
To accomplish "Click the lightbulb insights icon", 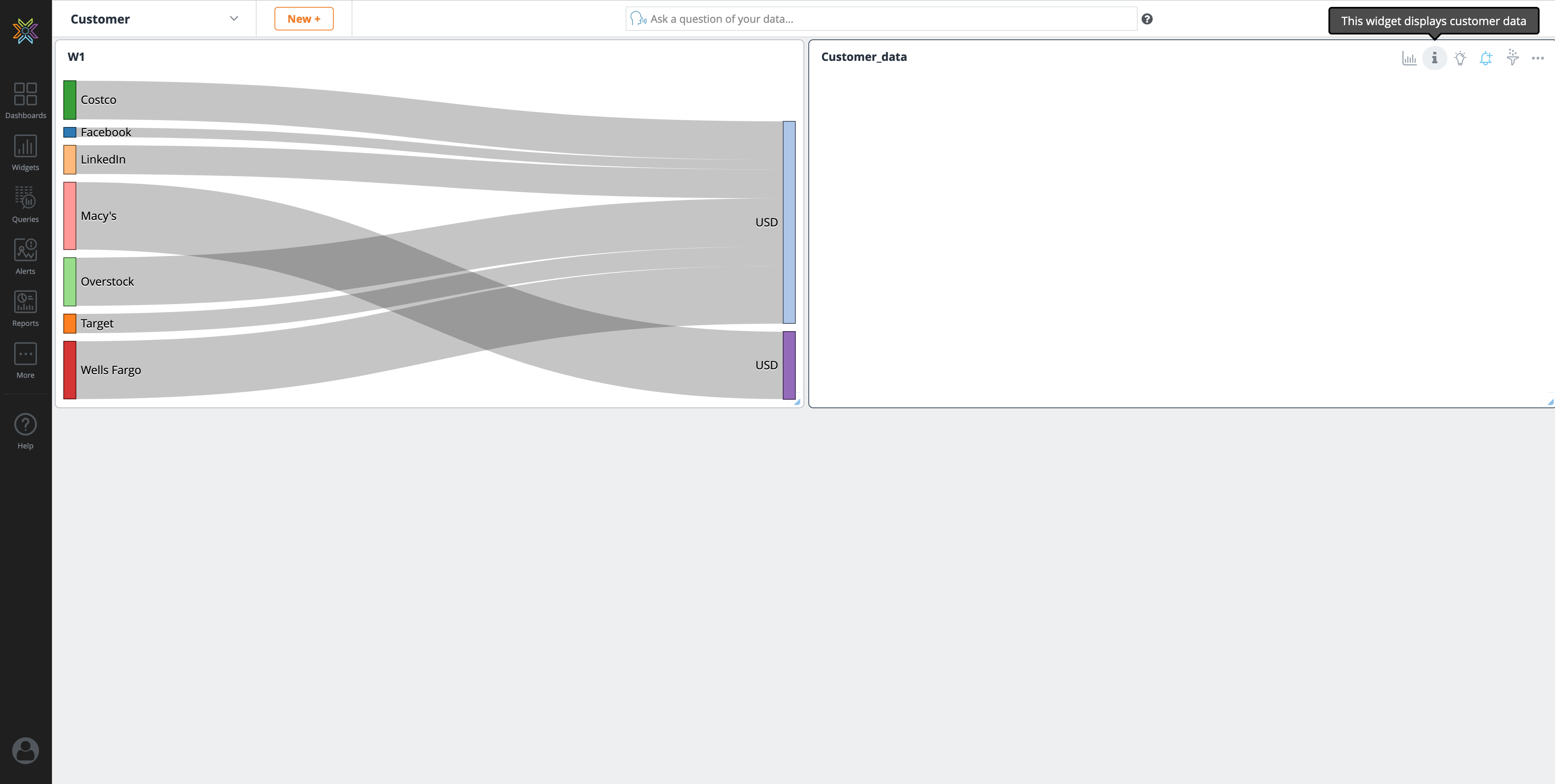I will 1460,58.
